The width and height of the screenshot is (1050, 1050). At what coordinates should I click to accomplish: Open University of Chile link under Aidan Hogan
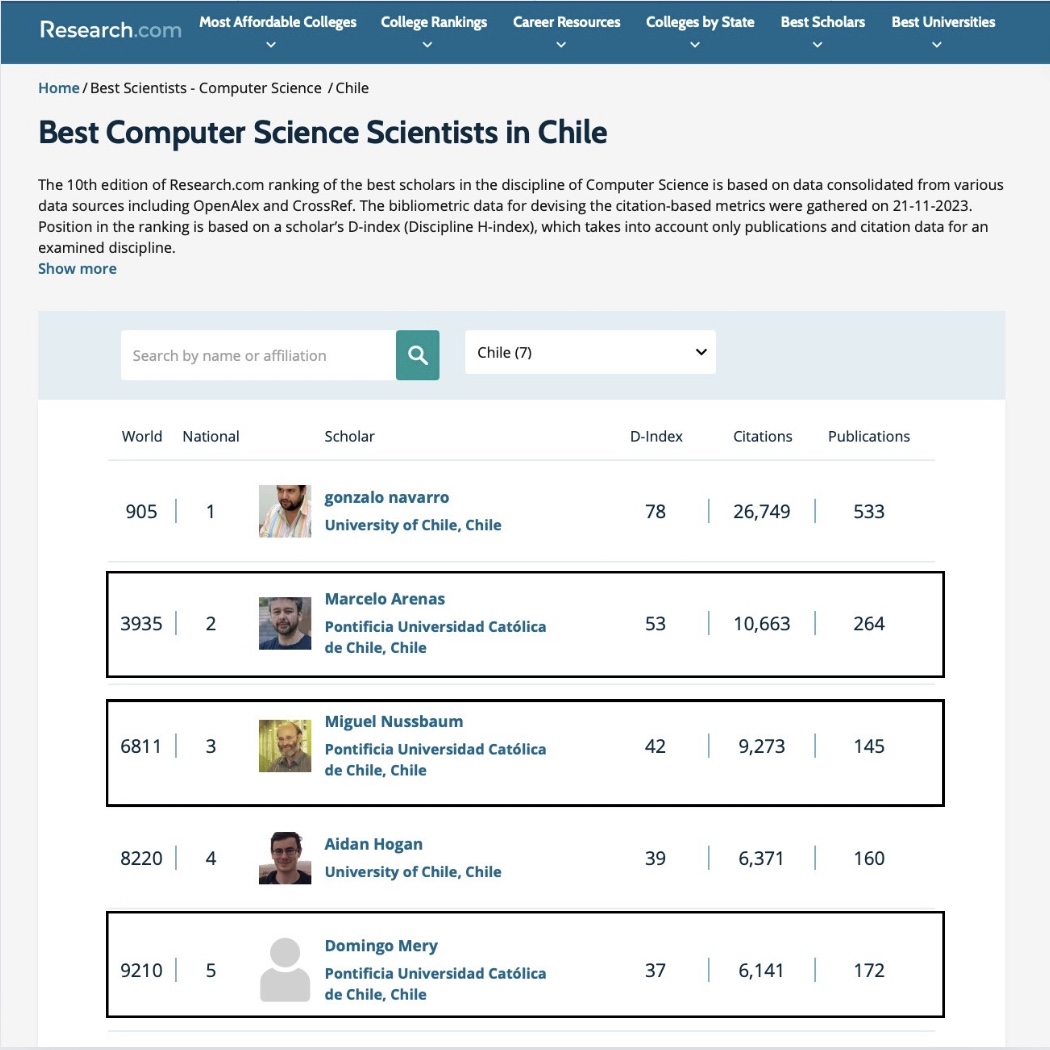click(x=413, y=871)
